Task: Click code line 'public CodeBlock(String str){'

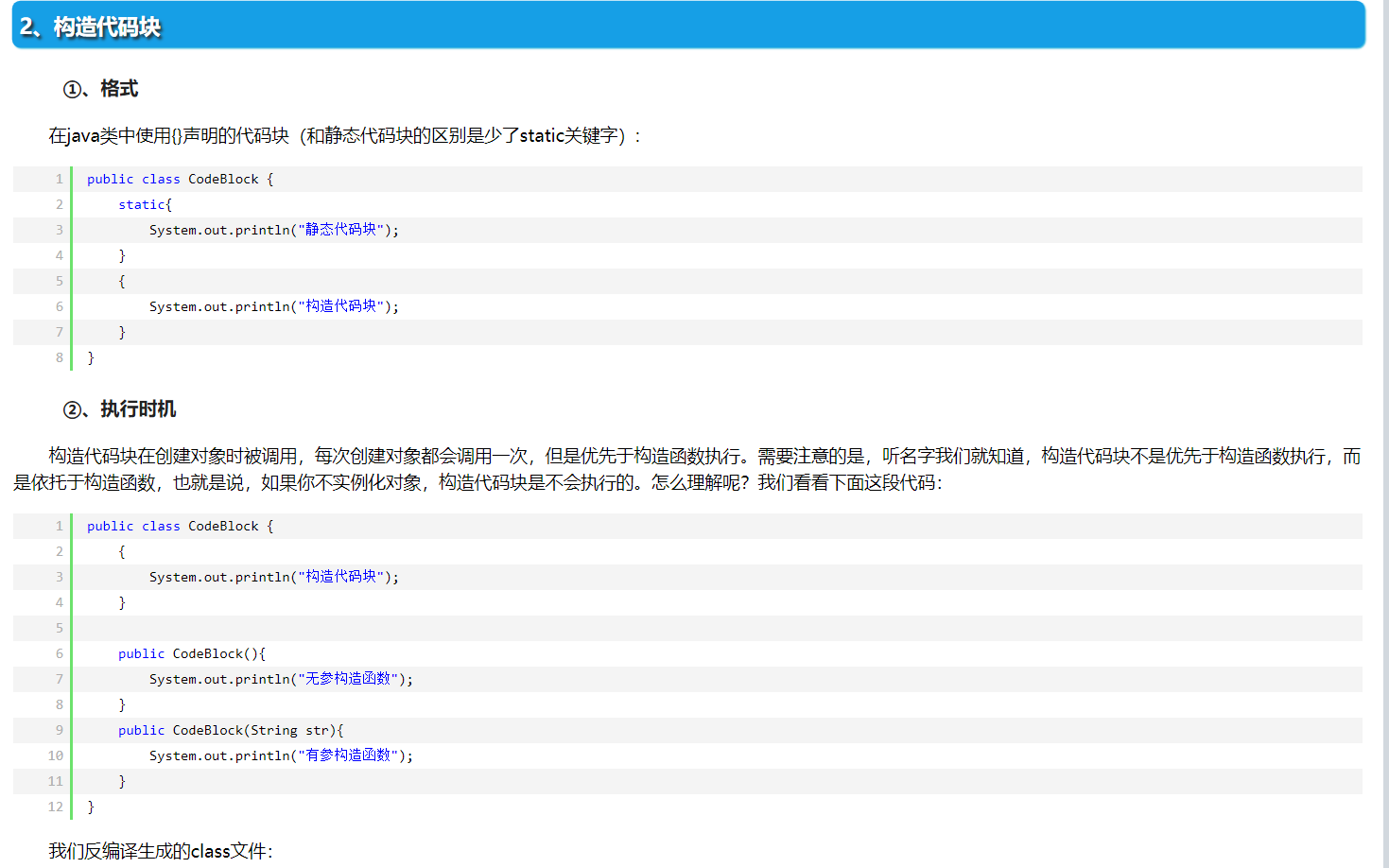Action: click(231, 730)
